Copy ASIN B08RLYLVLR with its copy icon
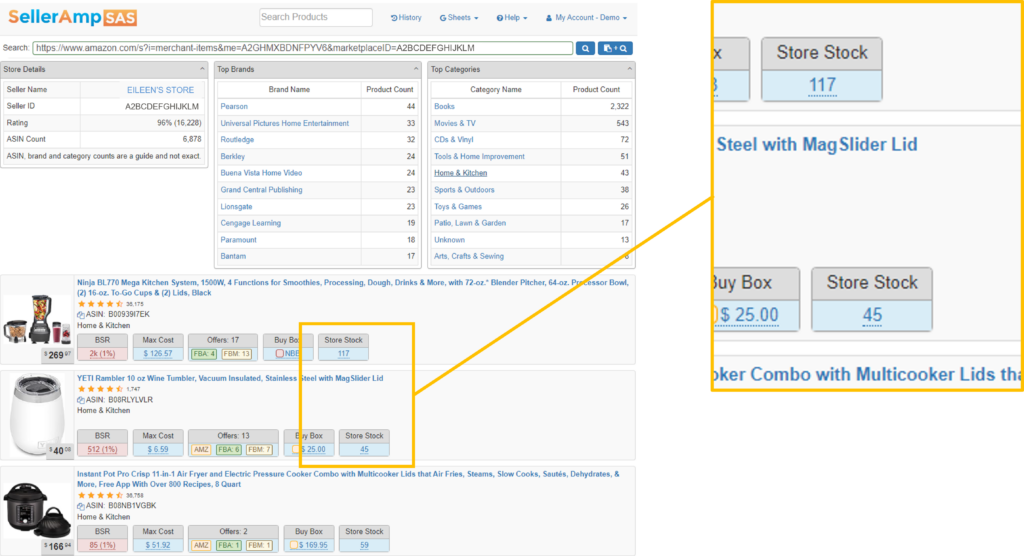Screen dimensions: 1024x556 (x=81, y=400)
